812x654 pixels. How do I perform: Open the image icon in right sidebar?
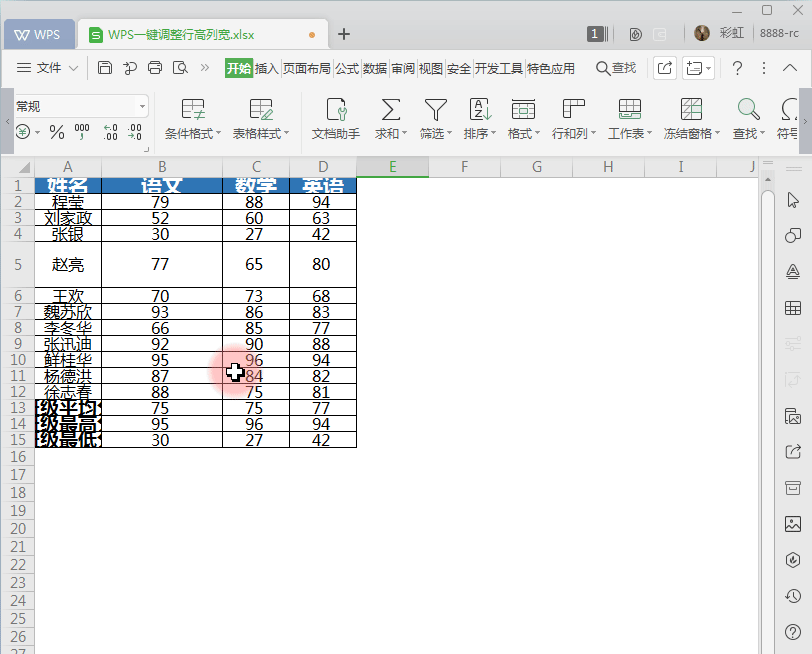click(793, 524)
